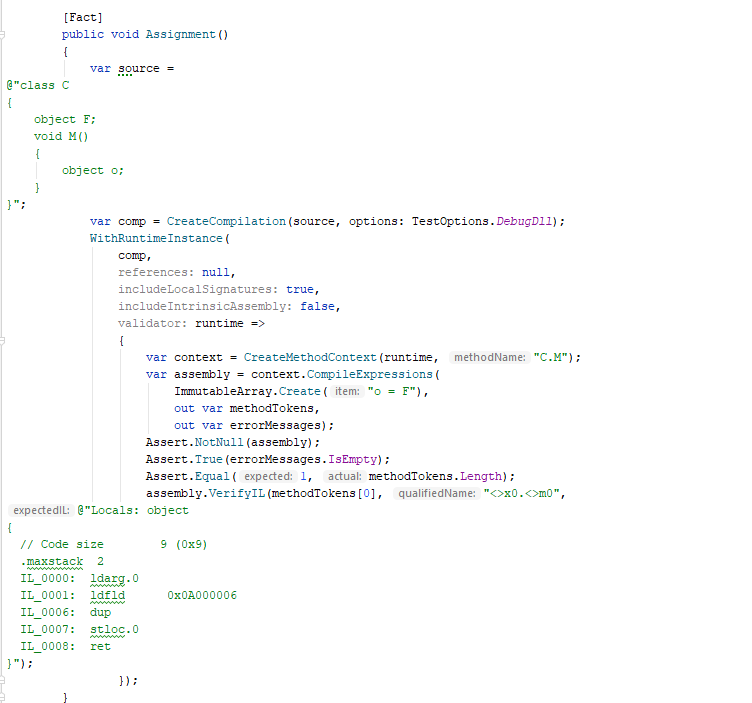Click the false literal

317,306
